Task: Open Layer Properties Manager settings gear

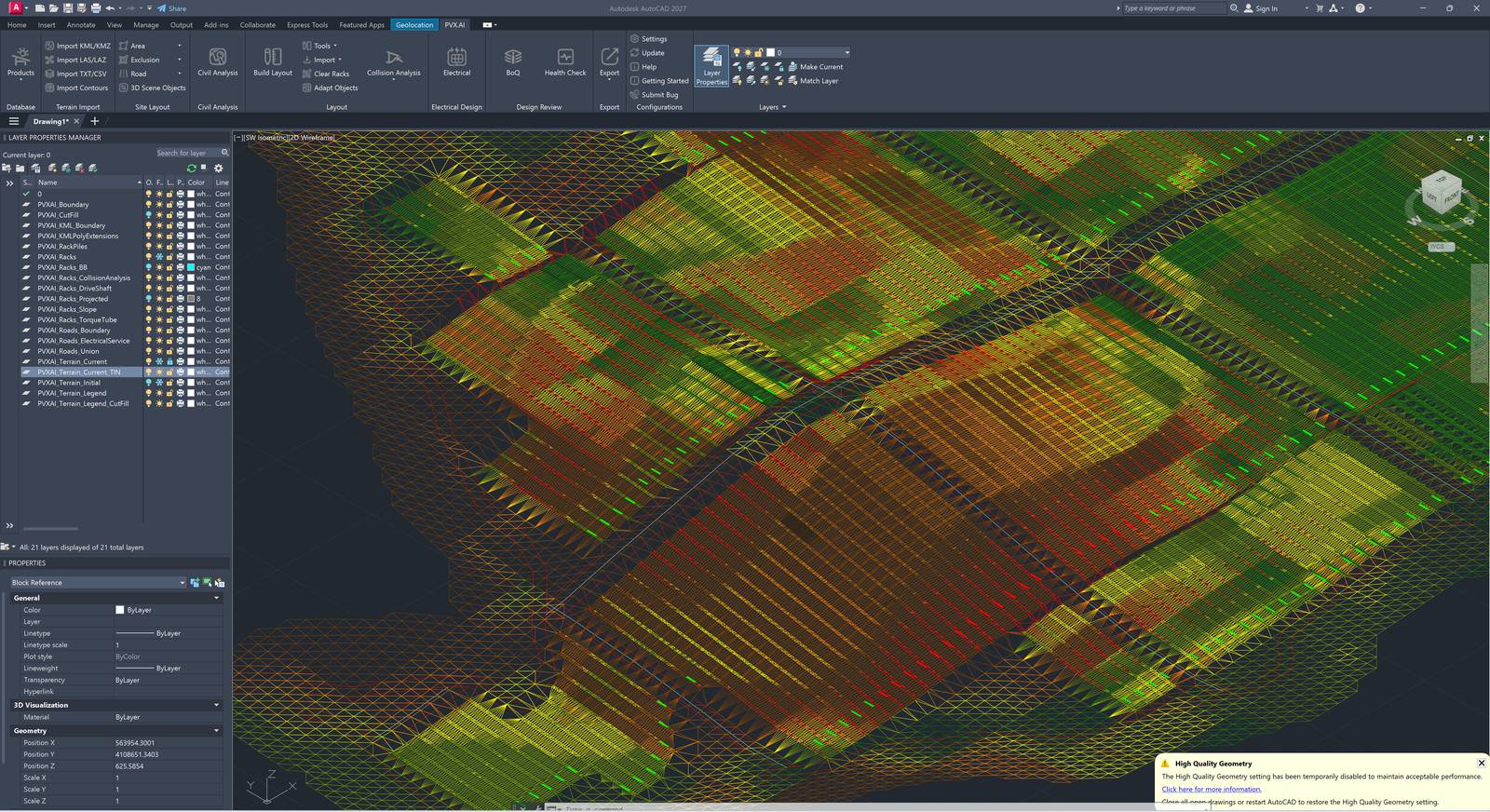Action: 219,169
